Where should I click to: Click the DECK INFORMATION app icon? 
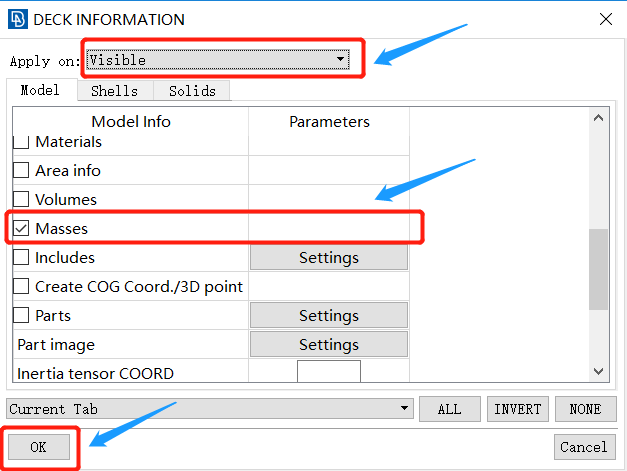(x=18, y=19)
